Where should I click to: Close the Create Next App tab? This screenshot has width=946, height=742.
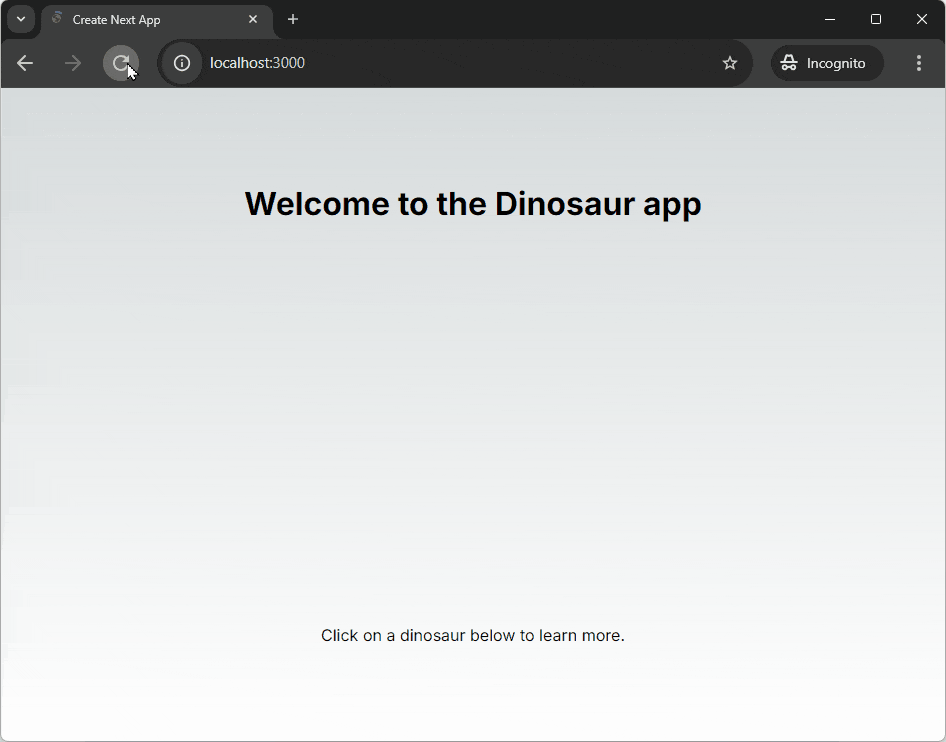(253, 19)
